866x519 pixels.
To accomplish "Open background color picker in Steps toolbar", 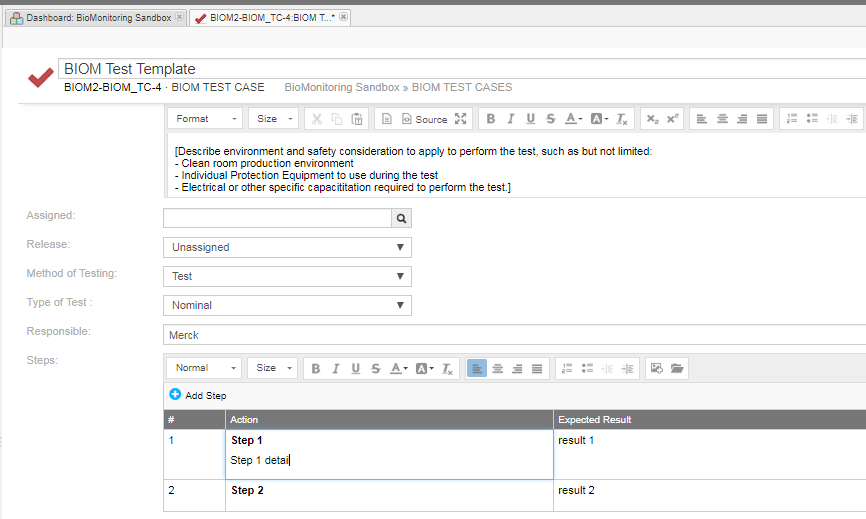I will [424, 368].
